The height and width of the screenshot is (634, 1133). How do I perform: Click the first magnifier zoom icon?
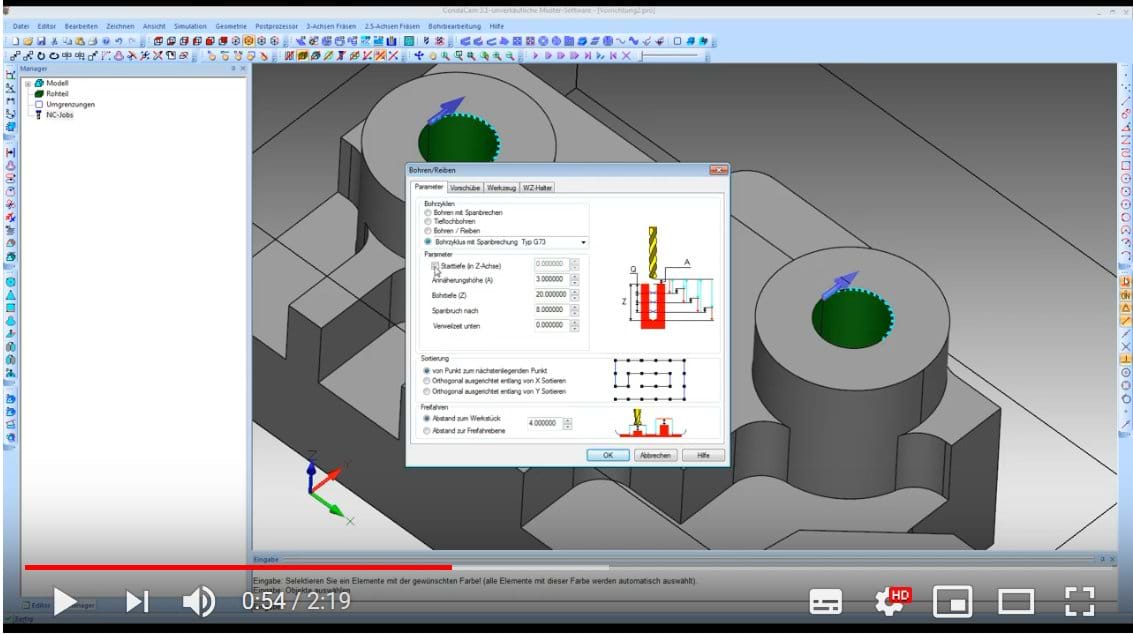click(x=445, y=55)
